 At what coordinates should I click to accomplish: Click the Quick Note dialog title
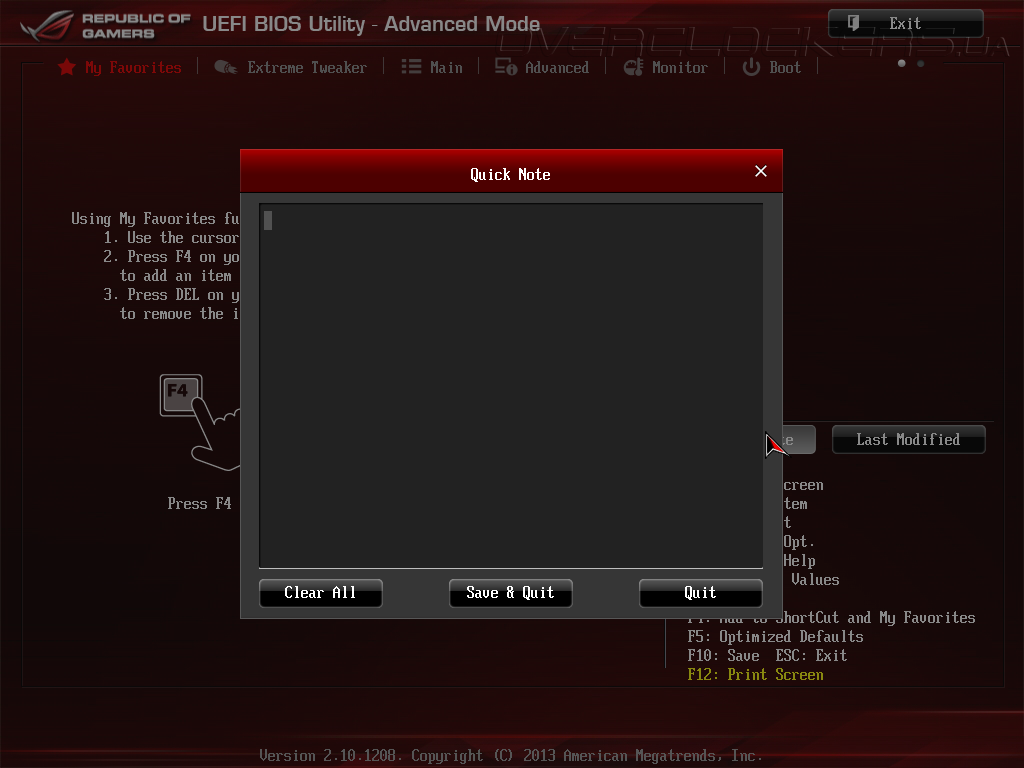511,175
